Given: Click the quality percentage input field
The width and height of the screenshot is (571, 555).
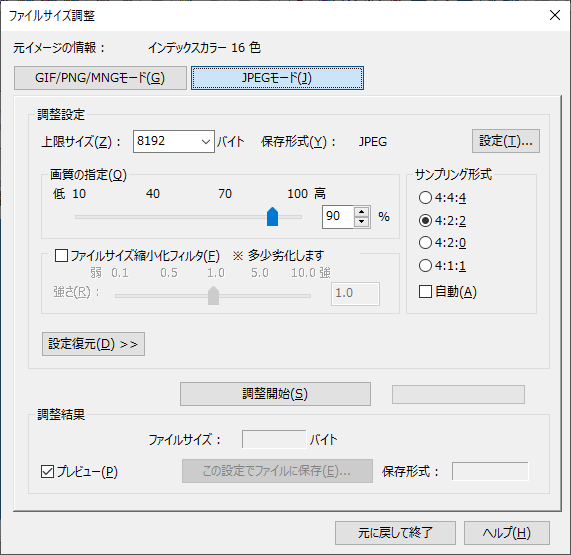Looking at the screenshot, I should pos(338,217).
